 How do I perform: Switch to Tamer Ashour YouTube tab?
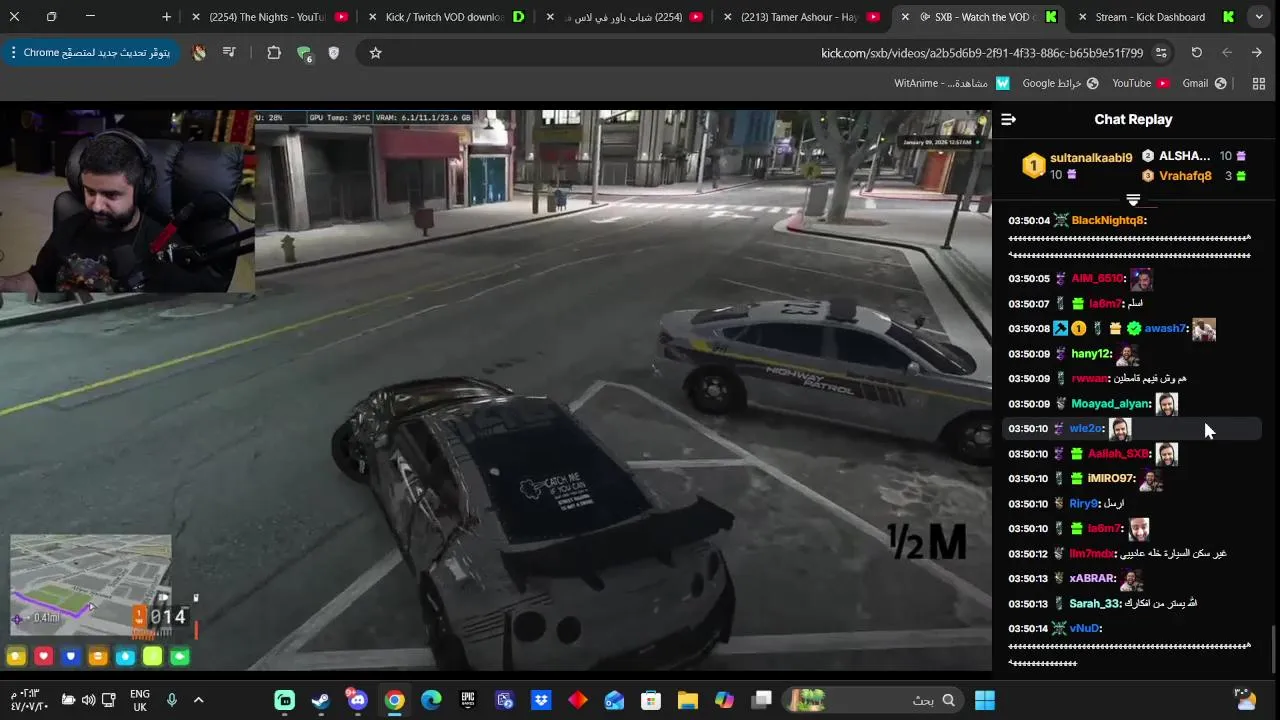click(x=799, y=17)
